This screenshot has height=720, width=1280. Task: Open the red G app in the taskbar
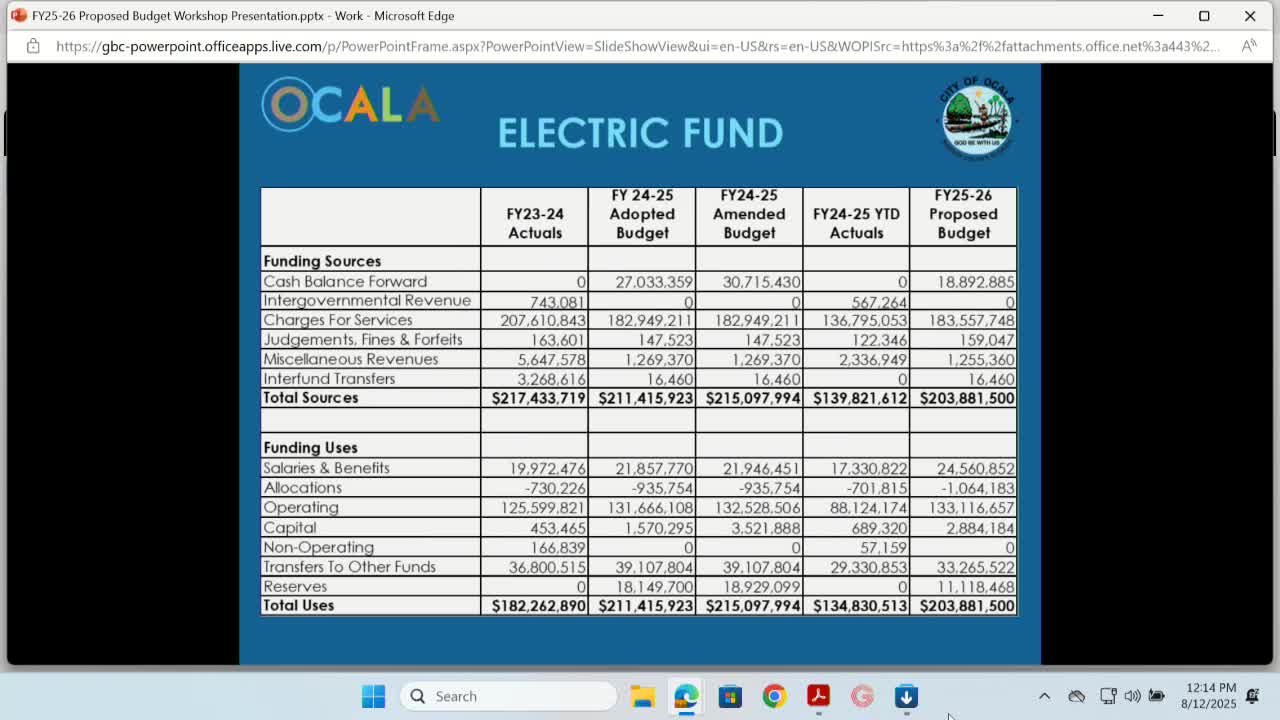[862, 696]
